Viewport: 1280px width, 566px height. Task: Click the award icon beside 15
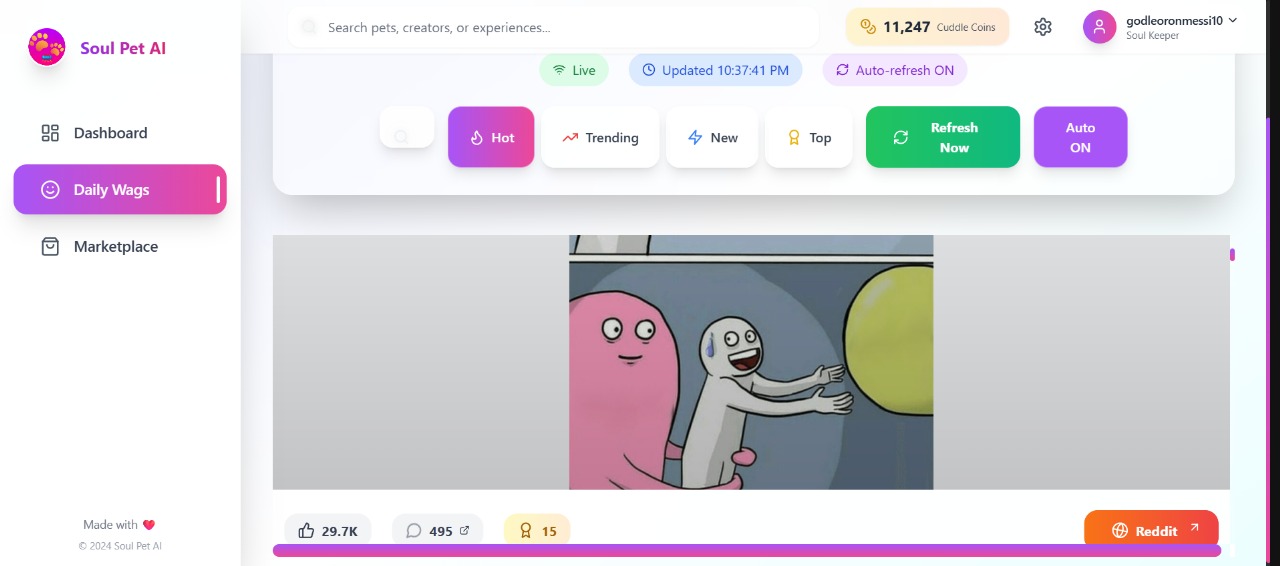coord(526,531)
